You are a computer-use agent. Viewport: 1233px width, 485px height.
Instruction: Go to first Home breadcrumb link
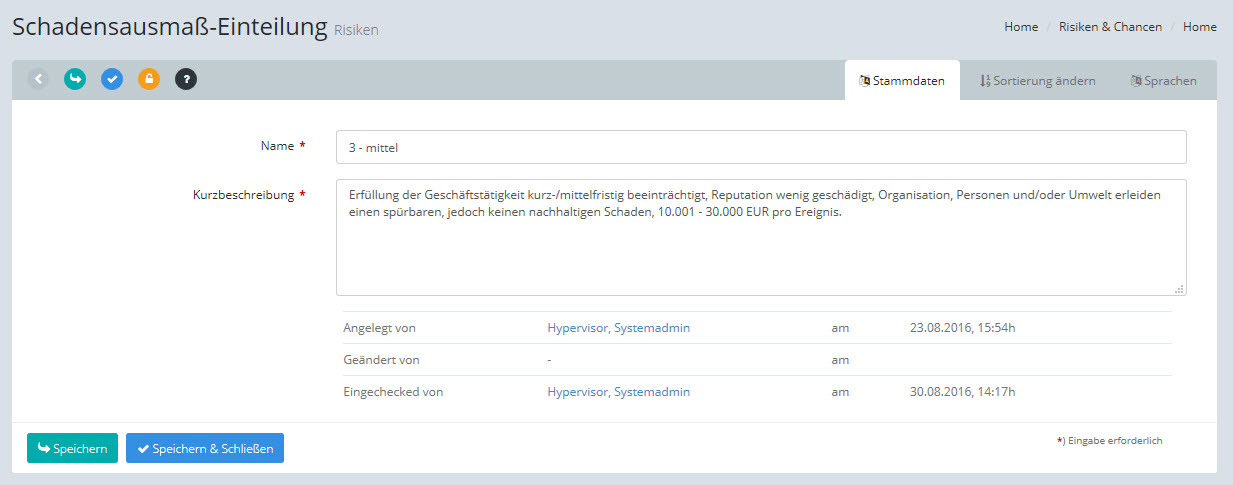[1021, 27]
